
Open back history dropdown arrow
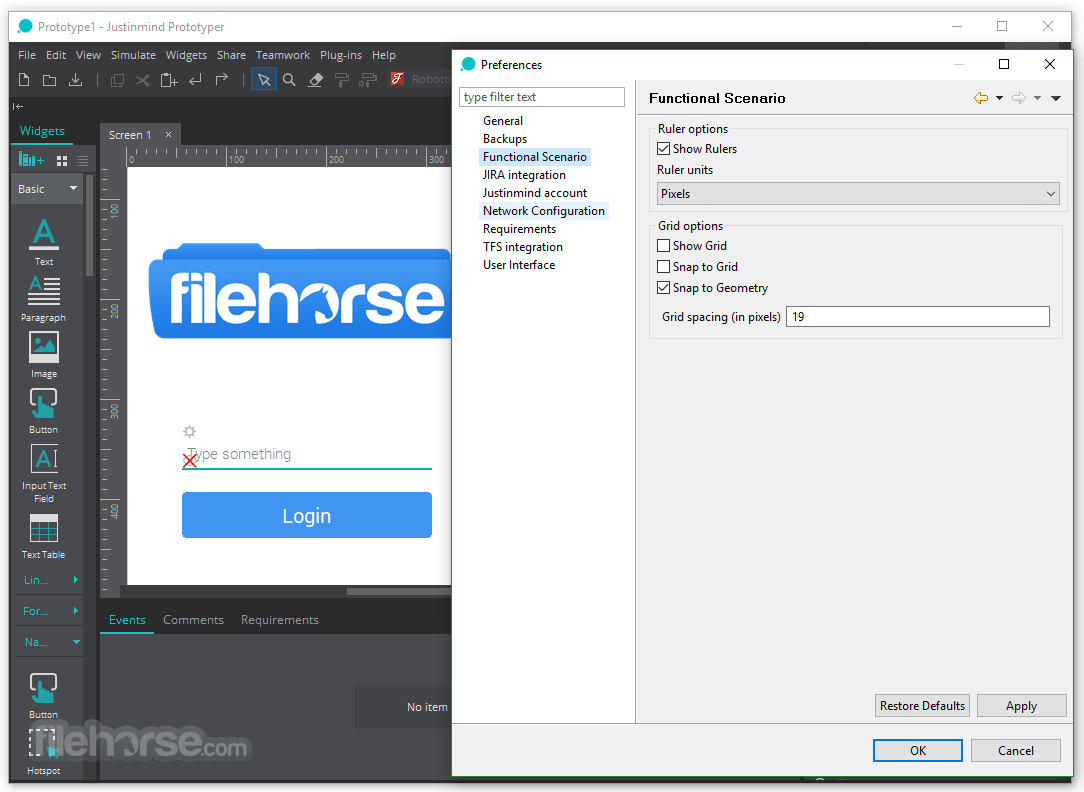(x=999, y=98)
